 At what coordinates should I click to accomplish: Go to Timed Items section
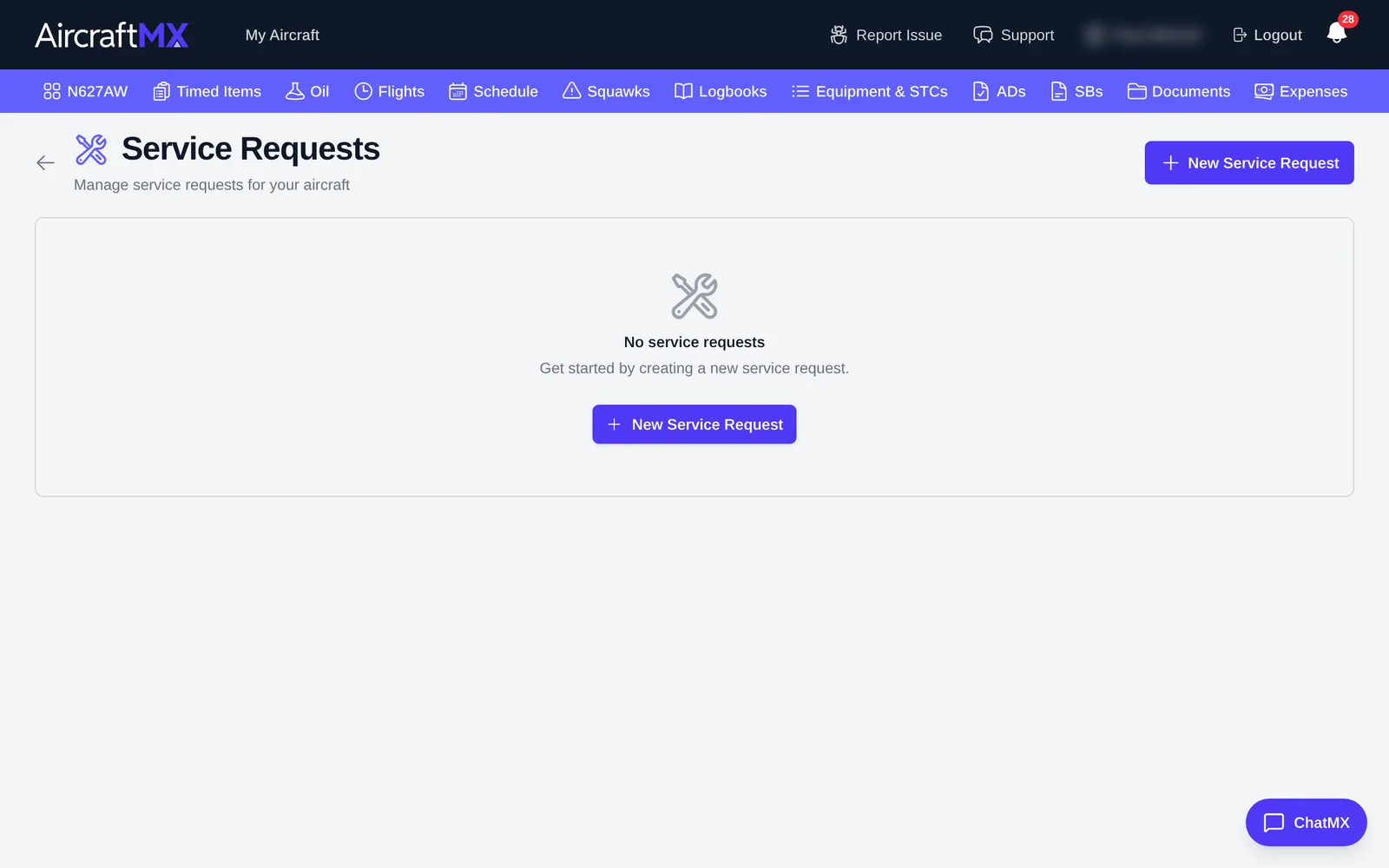point(207,91)
